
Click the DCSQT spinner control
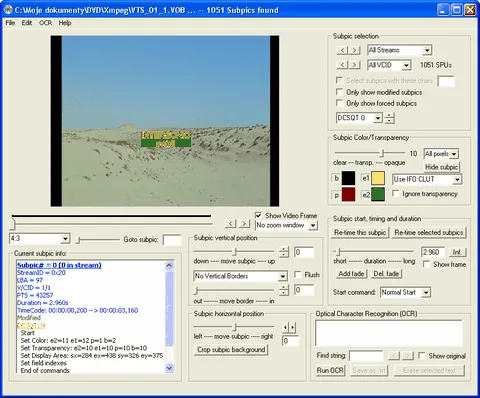tap(389, 118)
